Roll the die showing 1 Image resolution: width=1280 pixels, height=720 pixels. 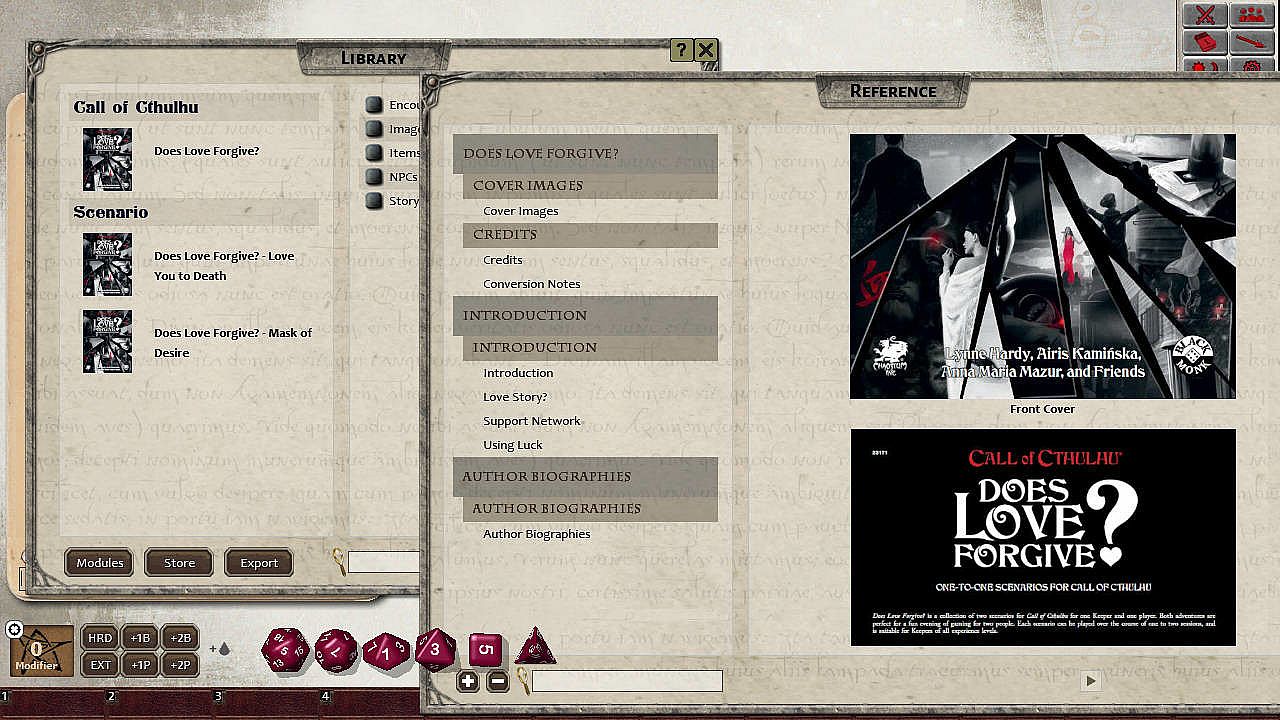[x=386, y=653]
